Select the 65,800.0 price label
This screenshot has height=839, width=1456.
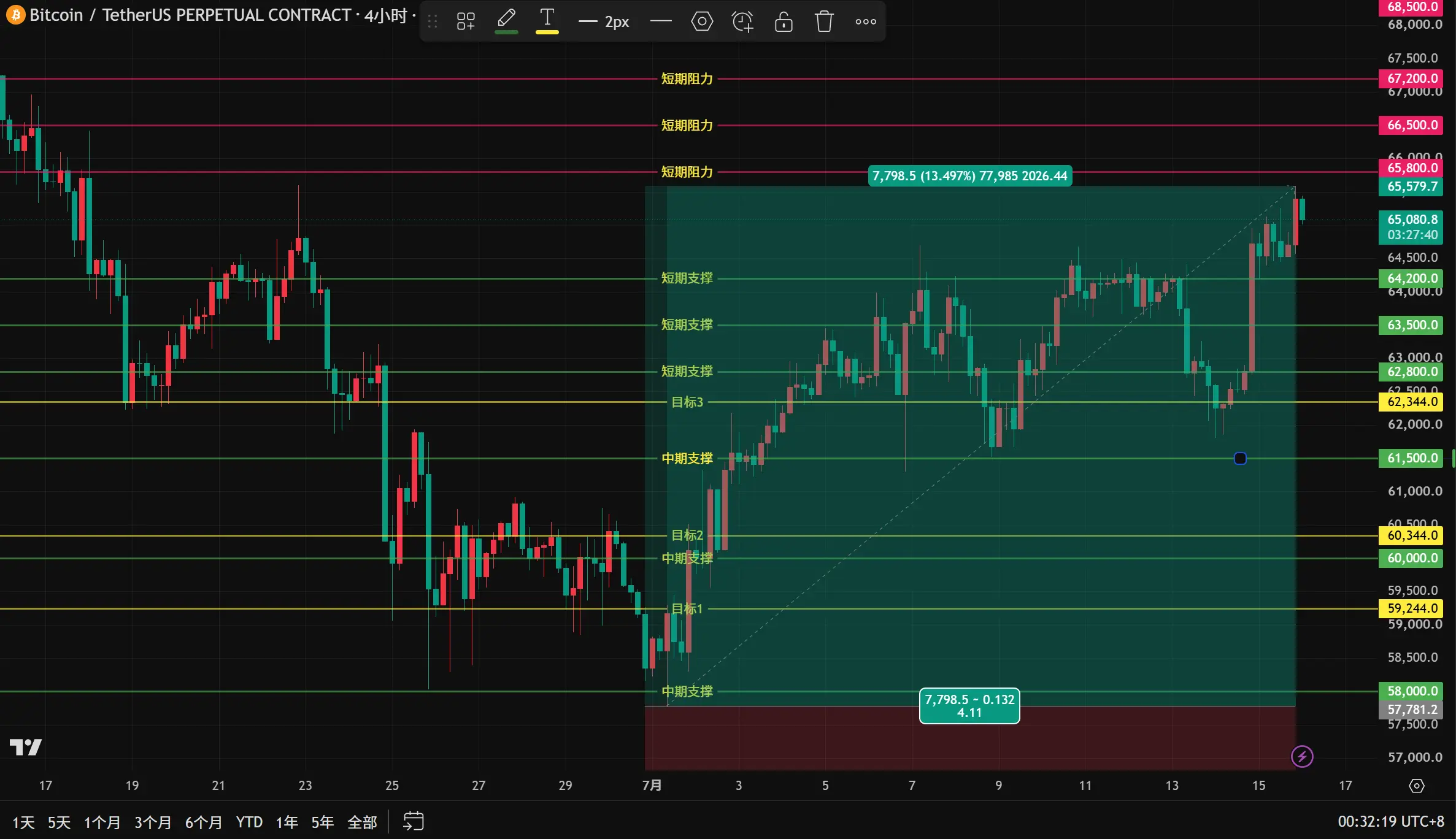tap(1412, 168)
